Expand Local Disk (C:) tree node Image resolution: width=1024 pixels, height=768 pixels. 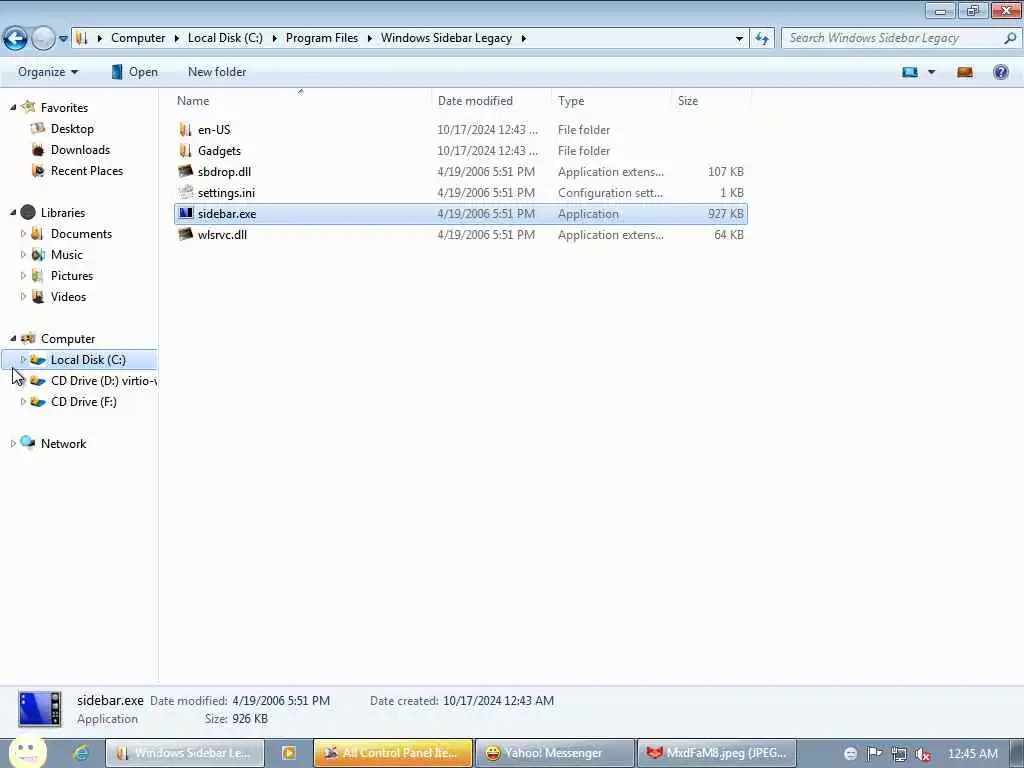24,359
